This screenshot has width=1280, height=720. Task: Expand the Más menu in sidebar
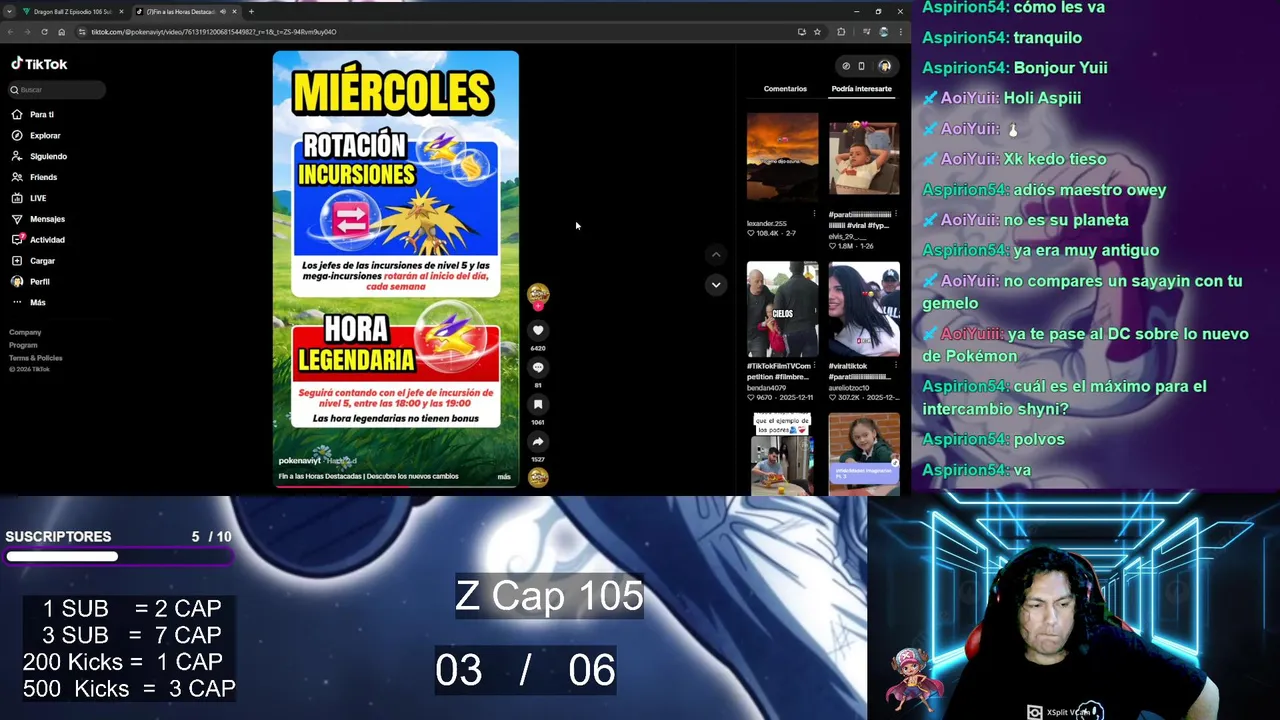[x=29, y=302]
